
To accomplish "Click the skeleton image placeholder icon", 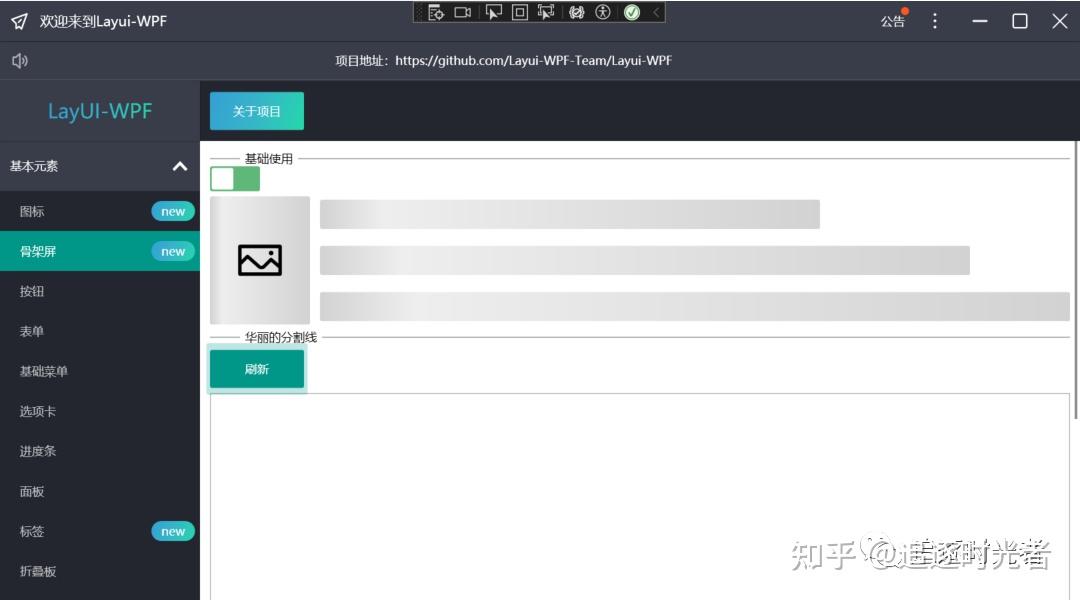I will [x=259, y=260].
